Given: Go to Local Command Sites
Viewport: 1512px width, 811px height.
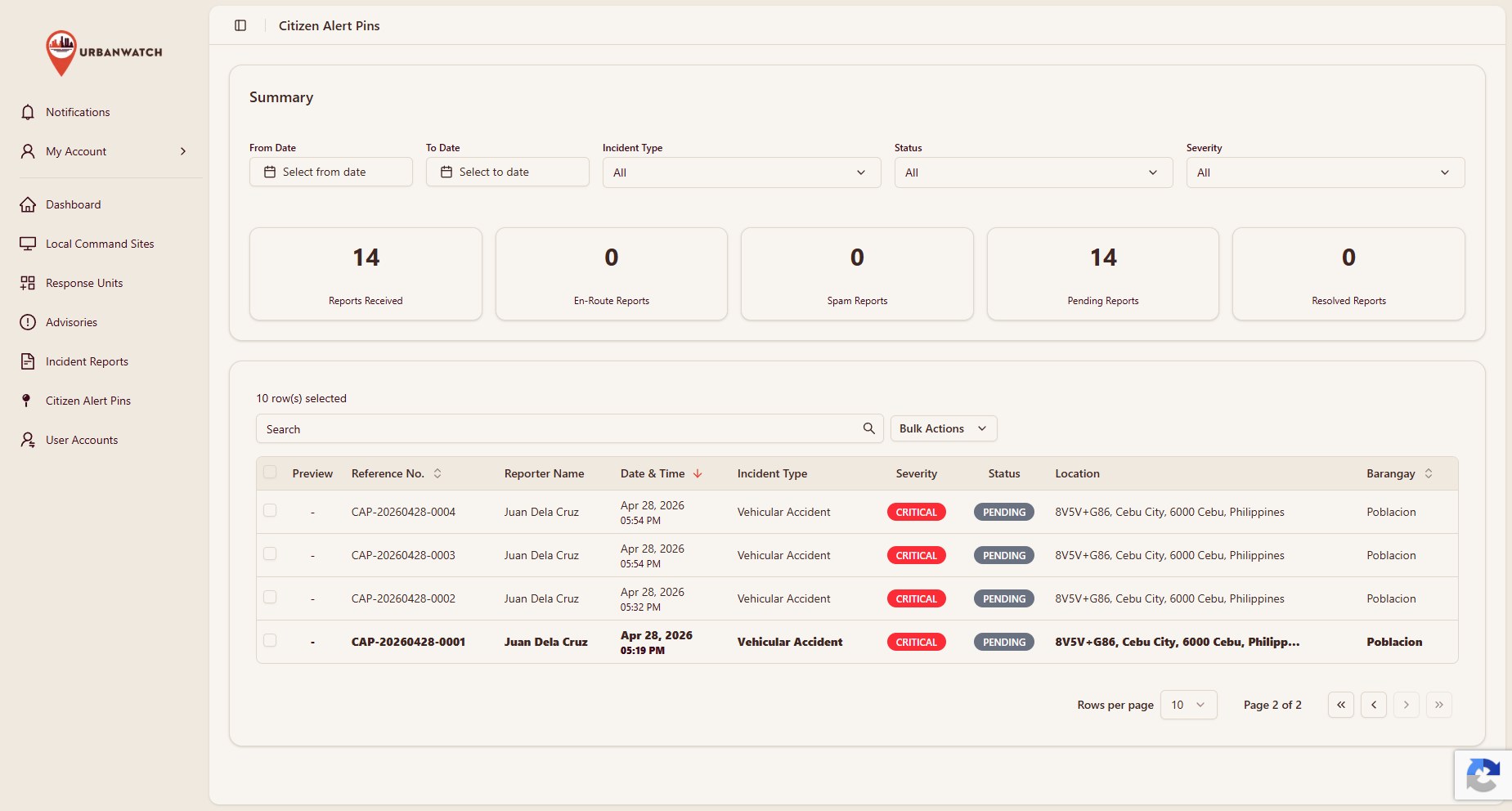Looking at the screenshot, I should pyautogui.click(x=100, y=244).
